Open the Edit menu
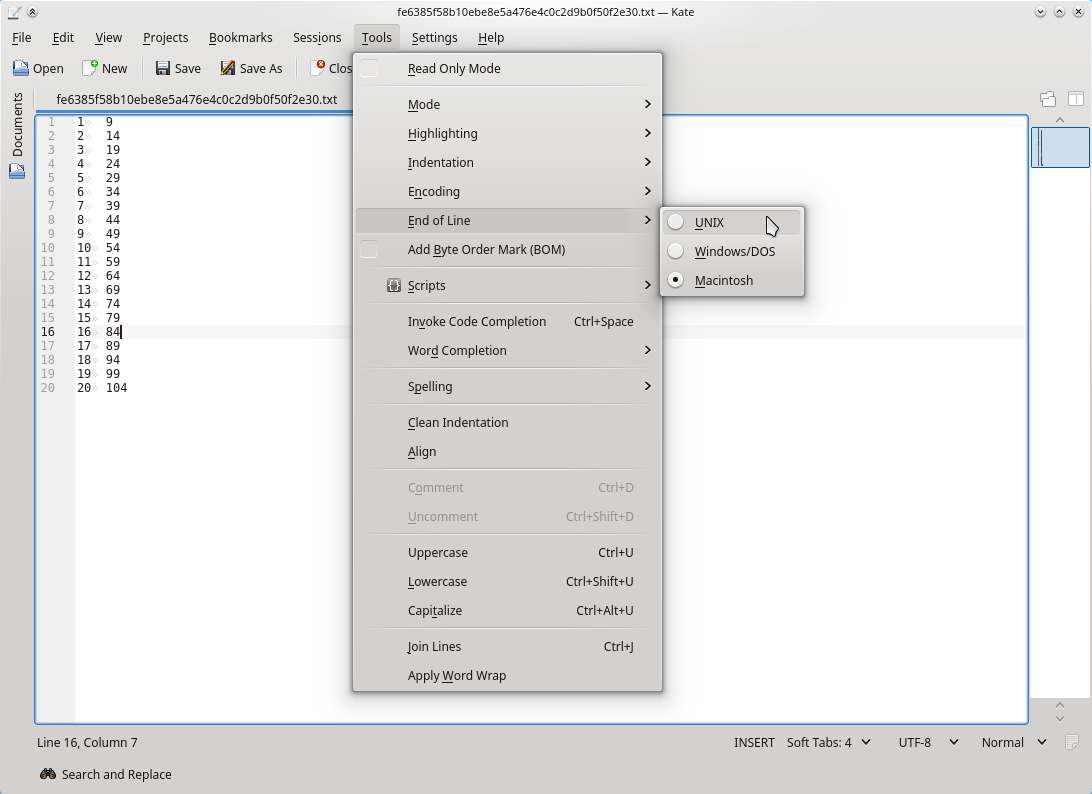Viewport: 1092px width, 794px height. 63,38
